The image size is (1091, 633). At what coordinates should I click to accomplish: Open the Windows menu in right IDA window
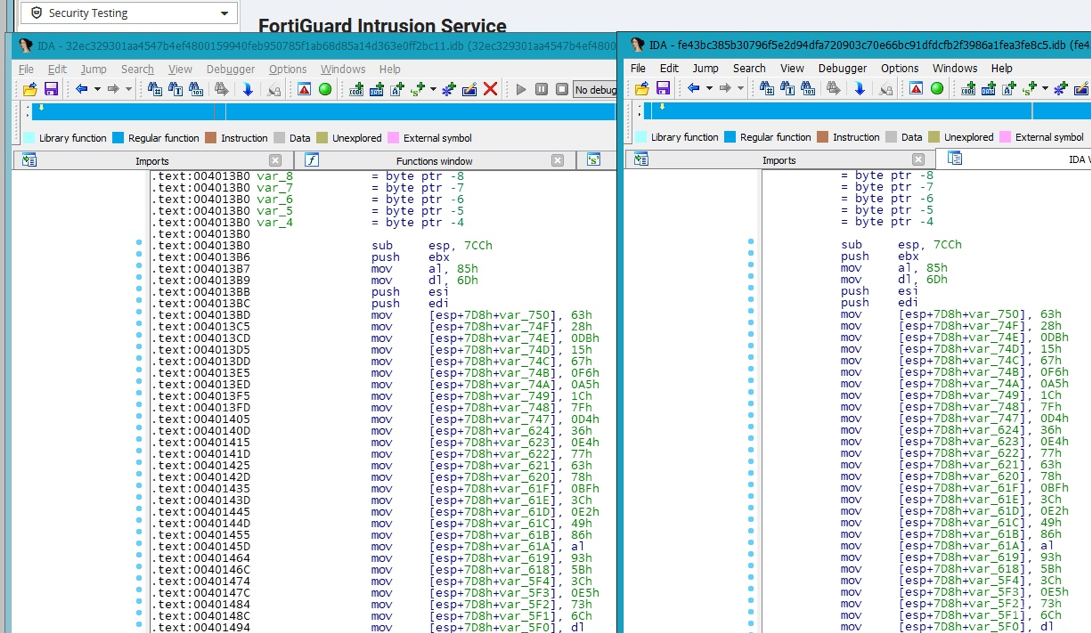pyautogui.click(x=955, y=68)
